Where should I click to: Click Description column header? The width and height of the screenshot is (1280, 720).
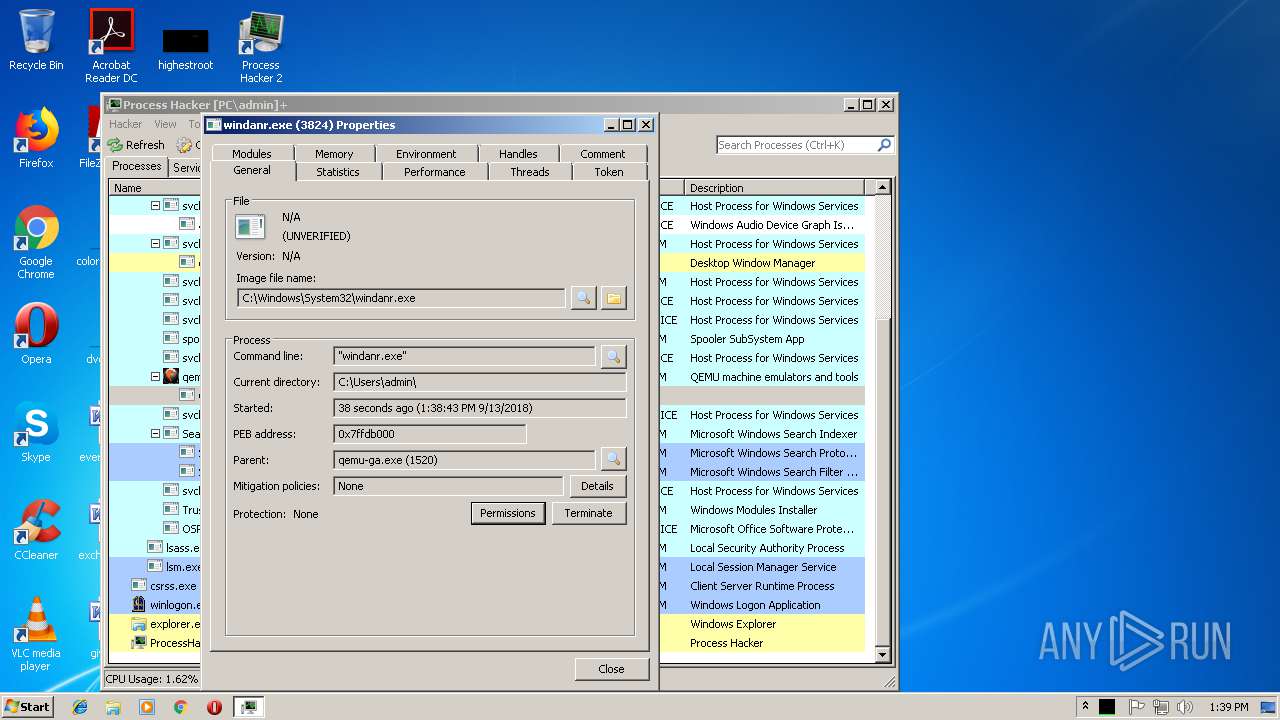(x=775, y=188)
